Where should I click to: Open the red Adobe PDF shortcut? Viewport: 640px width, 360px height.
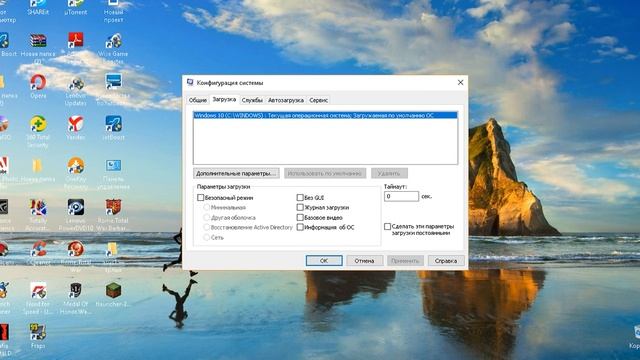coord(76,41)
